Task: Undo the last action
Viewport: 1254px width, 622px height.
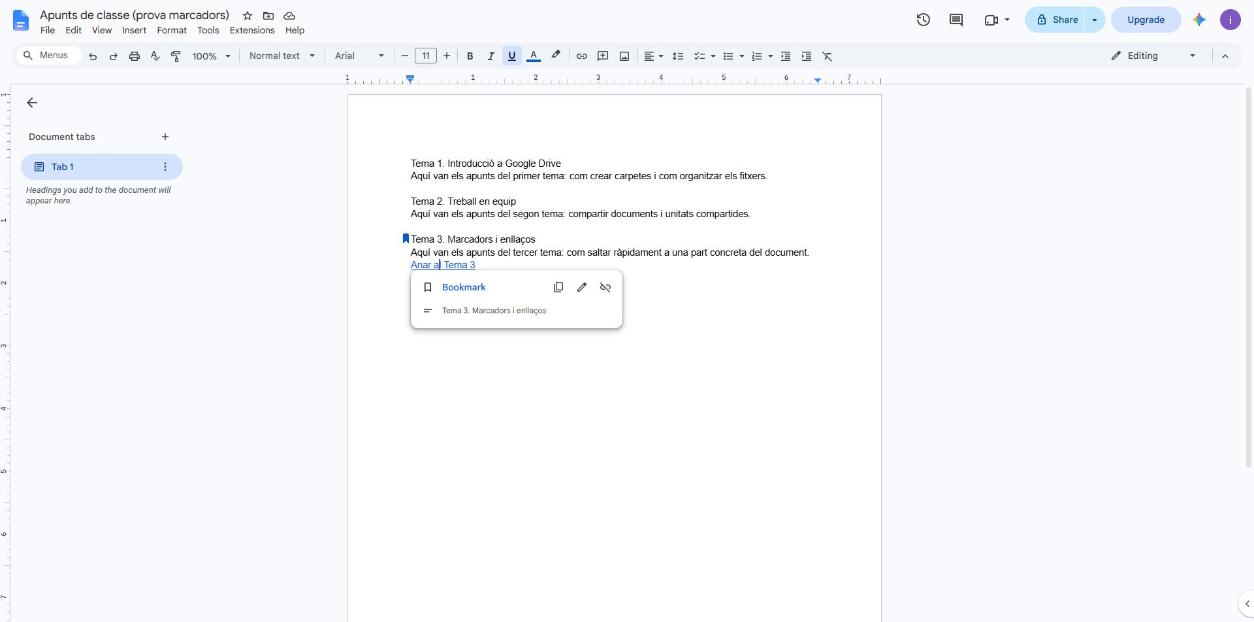Action: [93, 56]
